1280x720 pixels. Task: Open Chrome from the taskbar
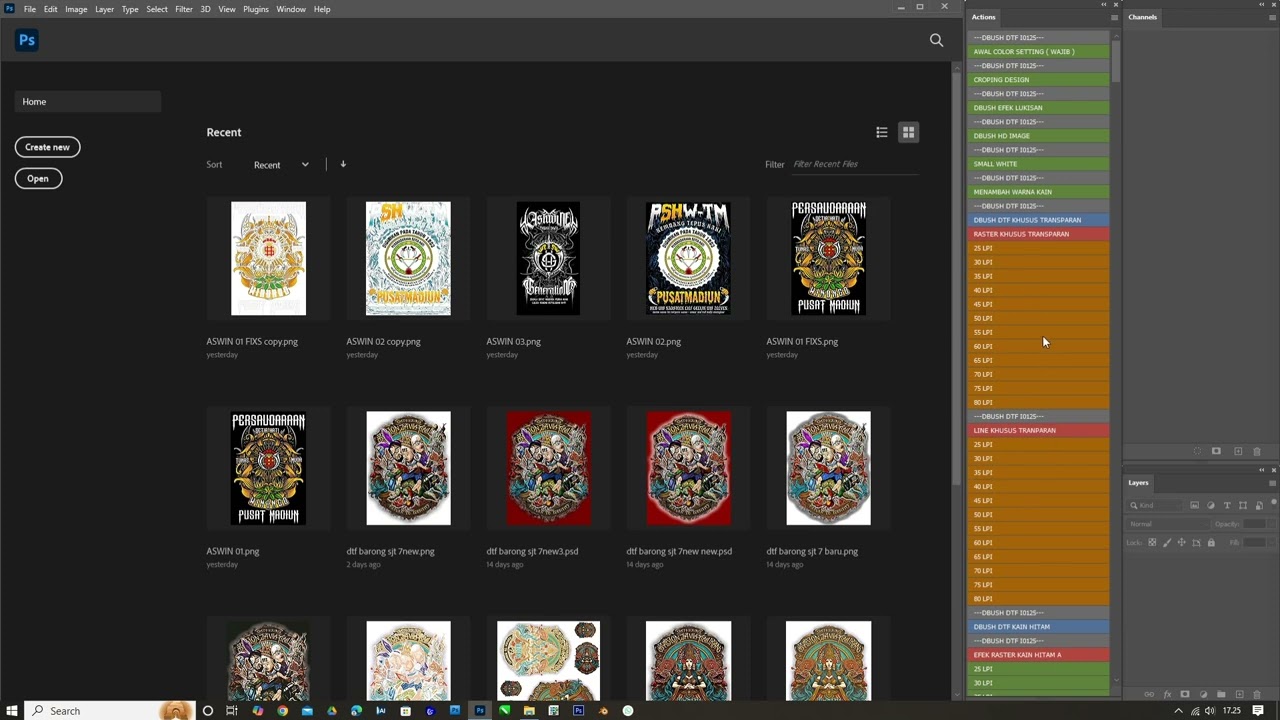tap(282, 711)
